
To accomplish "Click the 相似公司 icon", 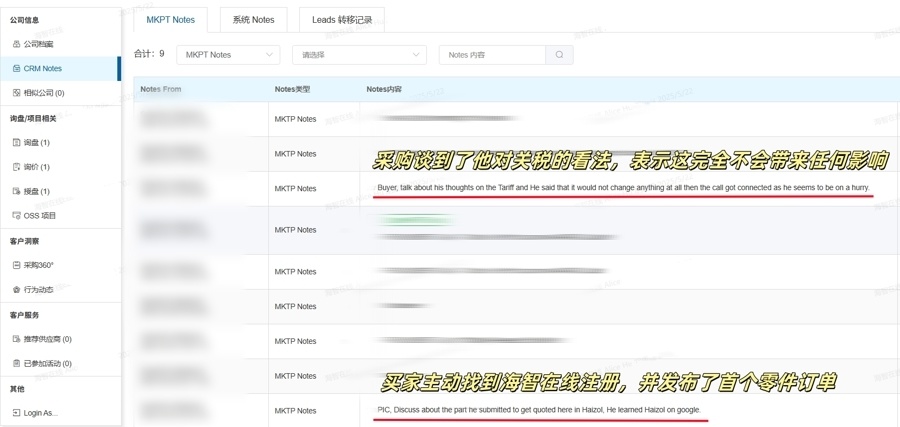I will (x=16, y=93).
